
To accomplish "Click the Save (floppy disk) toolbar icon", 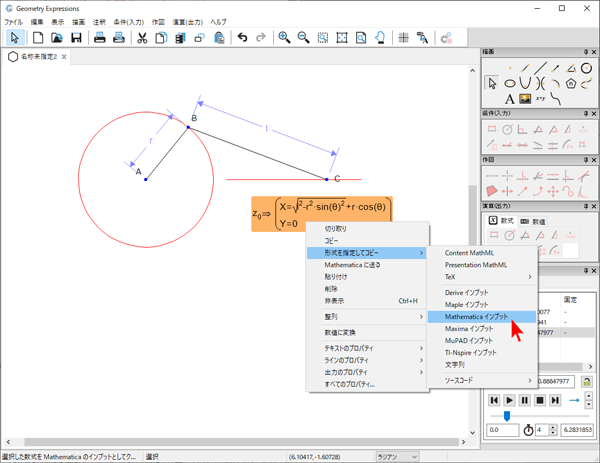I will tap(76, 38).
